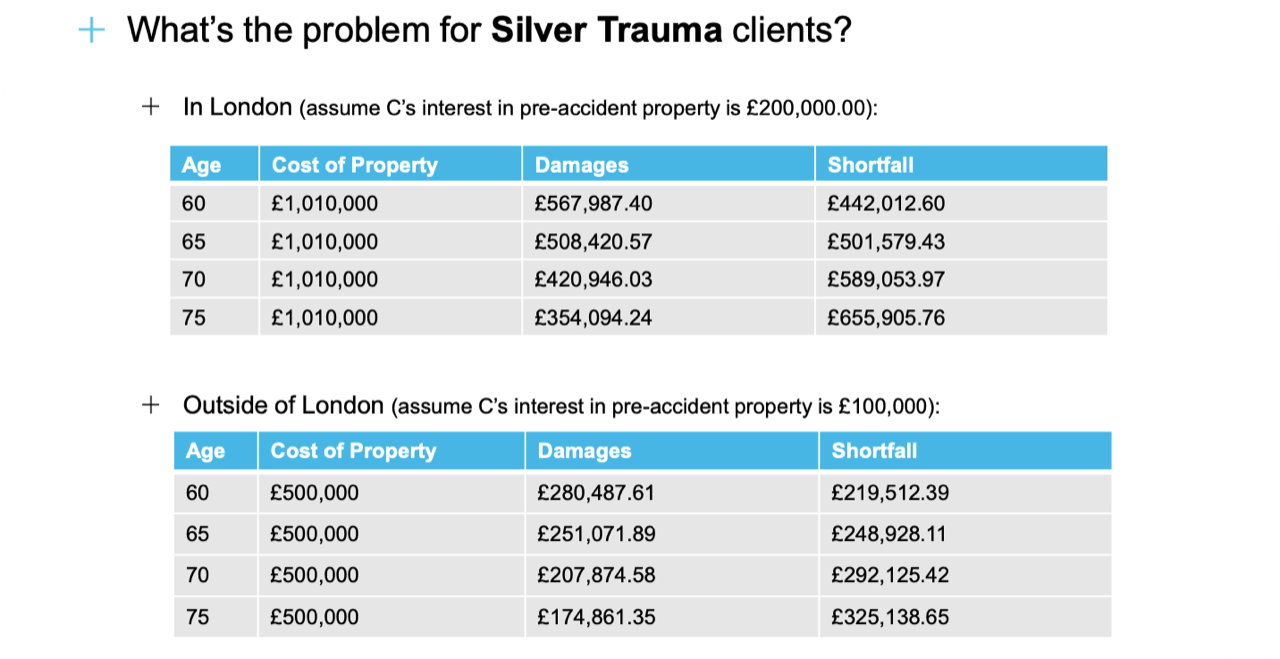The width and height of the screenshot is (1280, 659).
Task: Click the Shortfall header in the London table
Action: (x=870, y=165)
